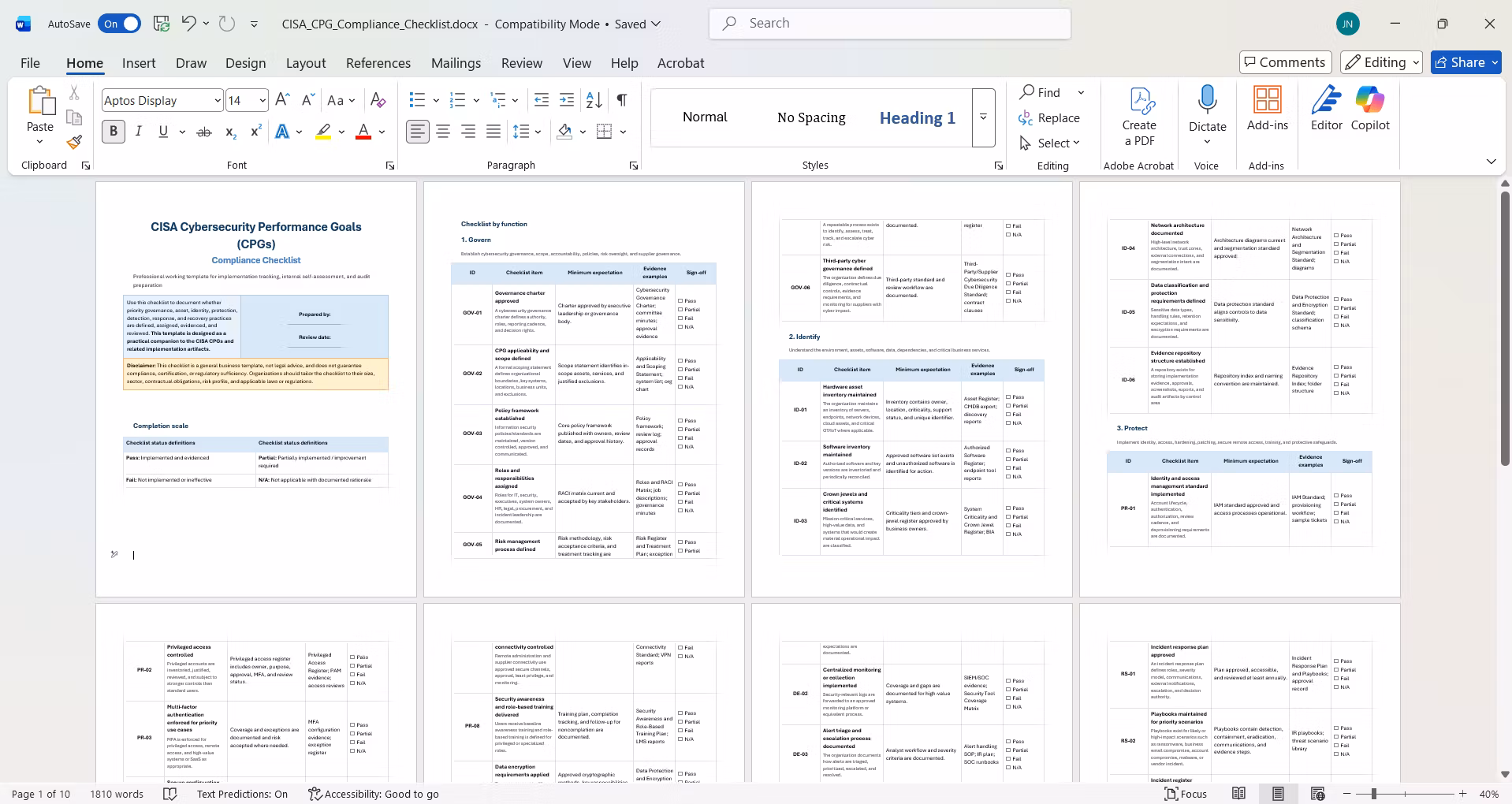Click the Format Painter brush

[74, 142]
